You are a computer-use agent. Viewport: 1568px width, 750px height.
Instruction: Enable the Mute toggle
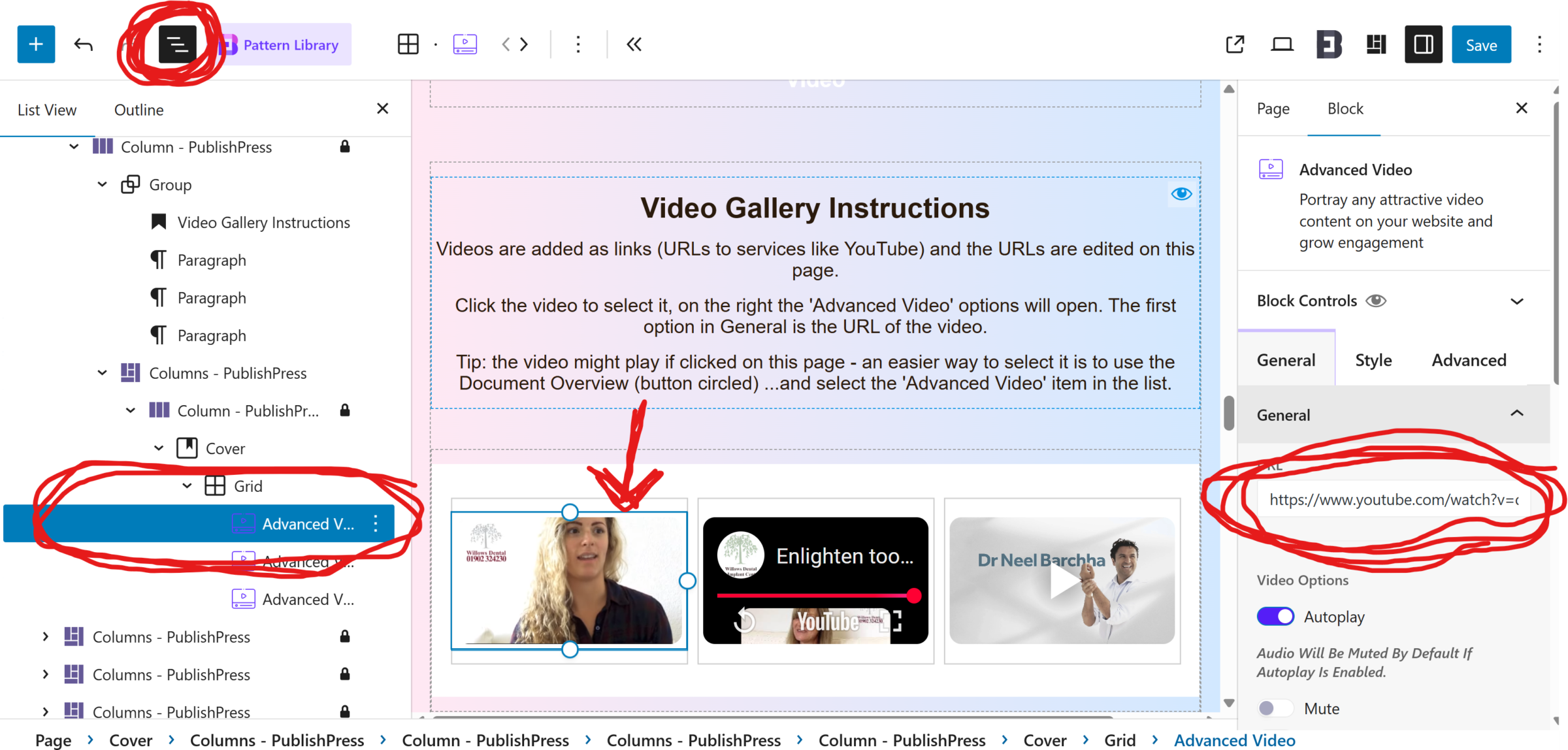pyautogui.click(x=1275, y=708)
